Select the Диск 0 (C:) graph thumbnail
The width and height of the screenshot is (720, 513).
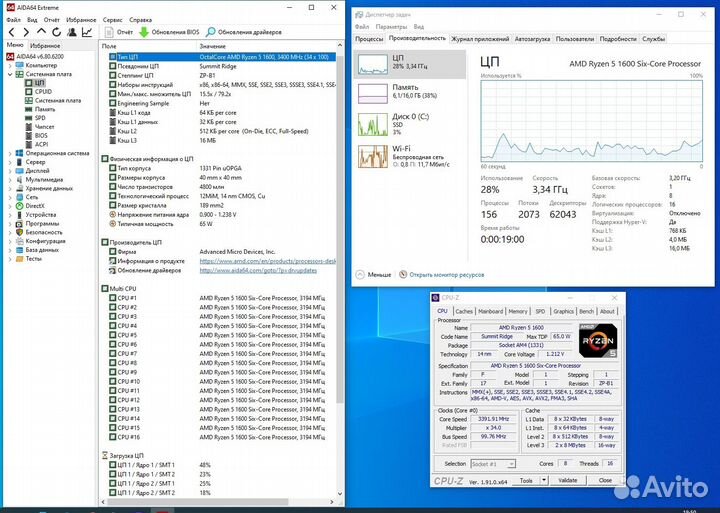pyautogui.click(x=372, y=124)
